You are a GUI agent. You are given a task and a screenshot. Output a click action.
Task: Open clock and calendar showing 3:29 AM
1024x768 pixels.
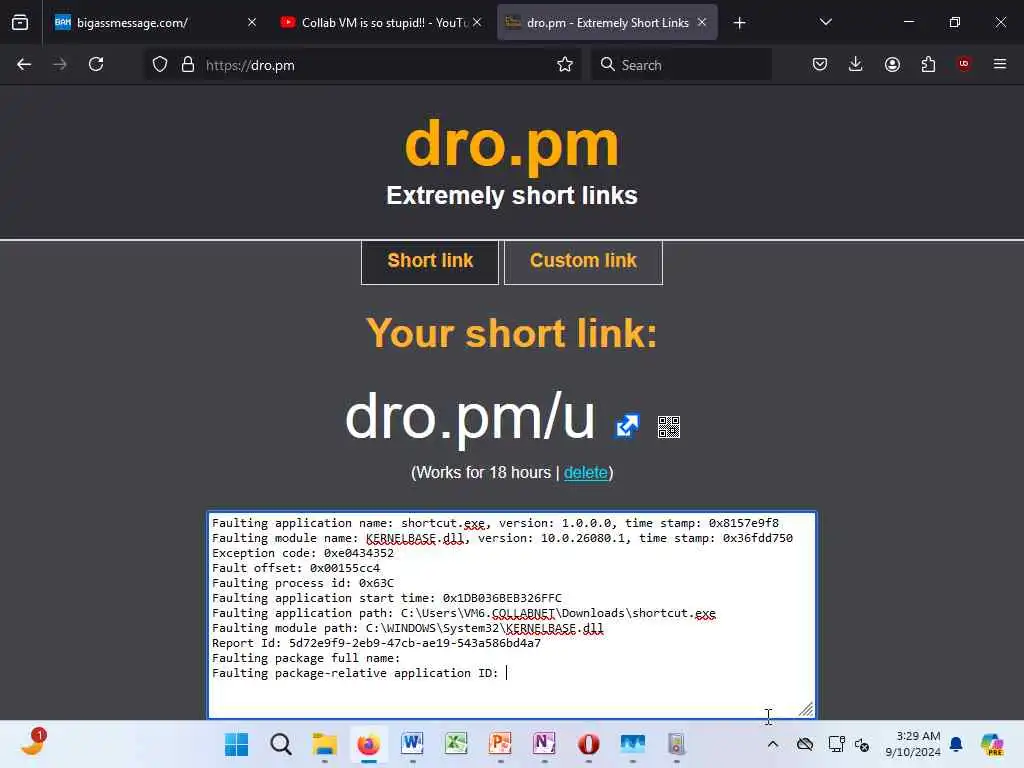pyautogui.click(x=912, y=744)
